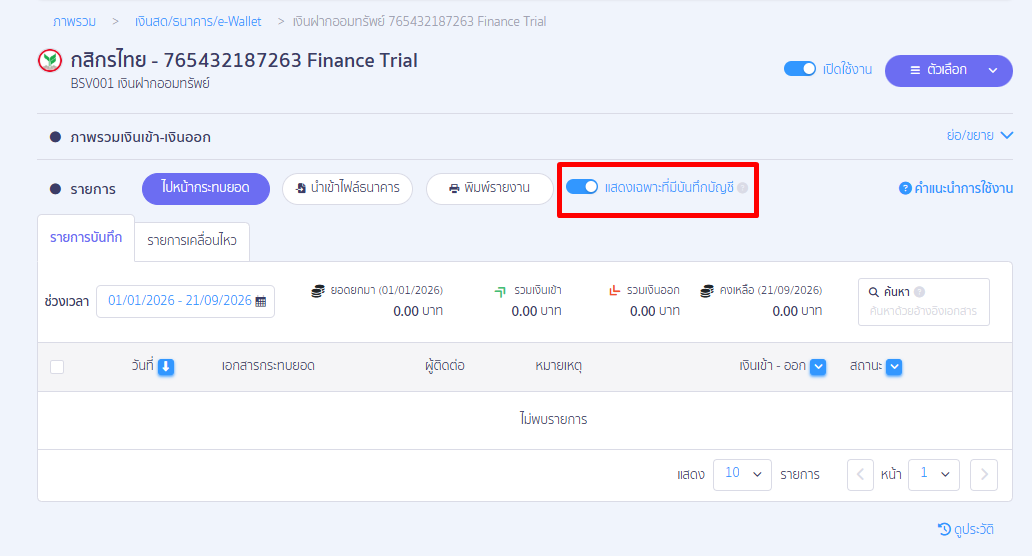
Task: Click the Kasikorn bank logo icon
Action: pyautogui.click(x=50, y=61)
